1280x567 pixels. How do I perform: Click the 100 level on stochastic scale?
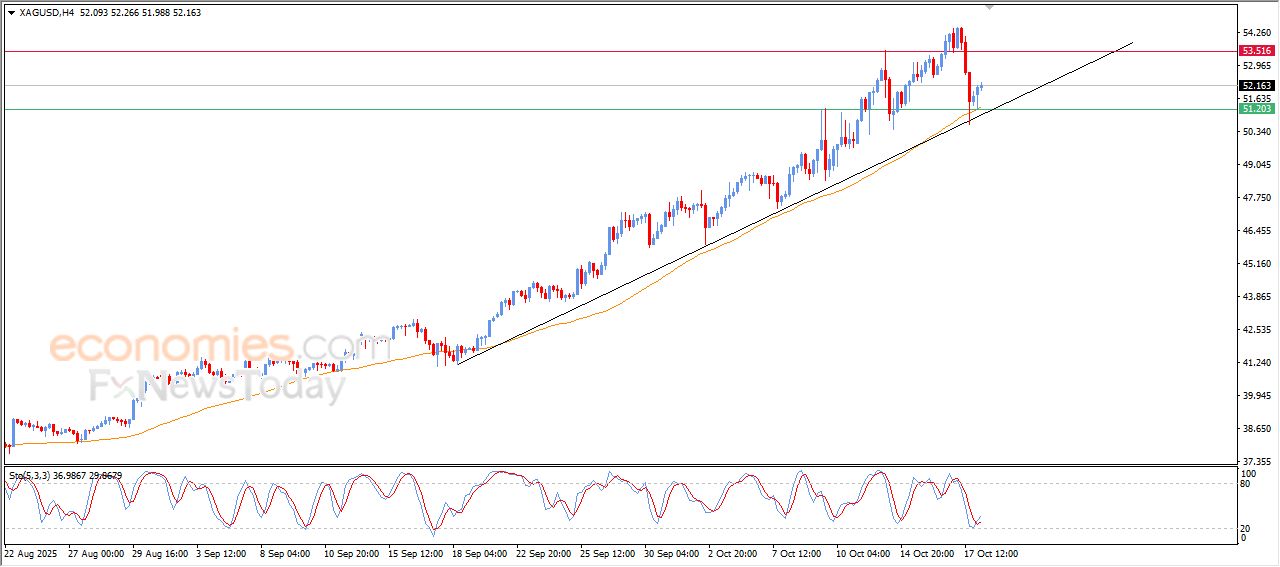tap(1247, 472)
